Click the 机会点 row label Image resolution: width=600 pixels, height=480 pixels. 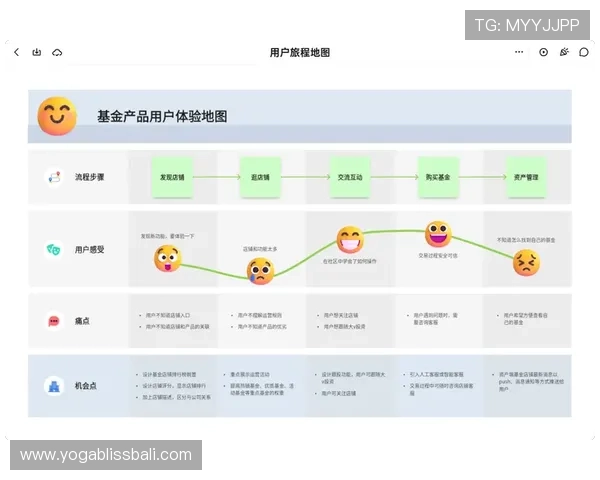tap(86, 386)
